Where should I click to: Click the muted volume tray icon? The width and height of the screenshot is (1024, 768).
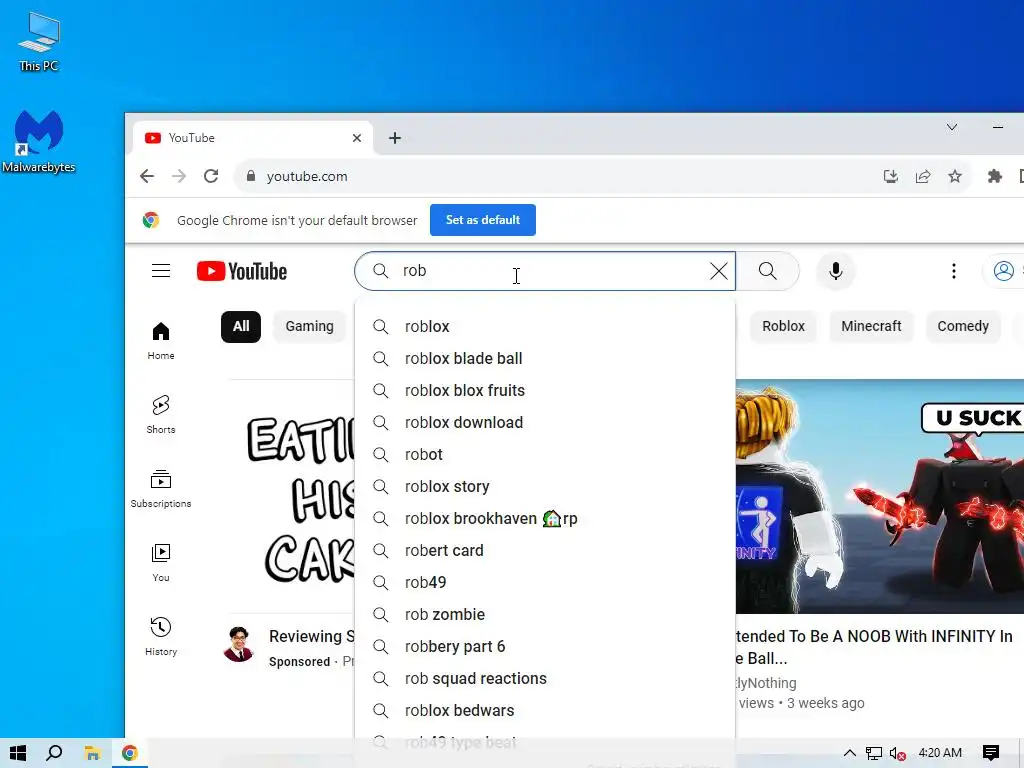pos(897,753)
